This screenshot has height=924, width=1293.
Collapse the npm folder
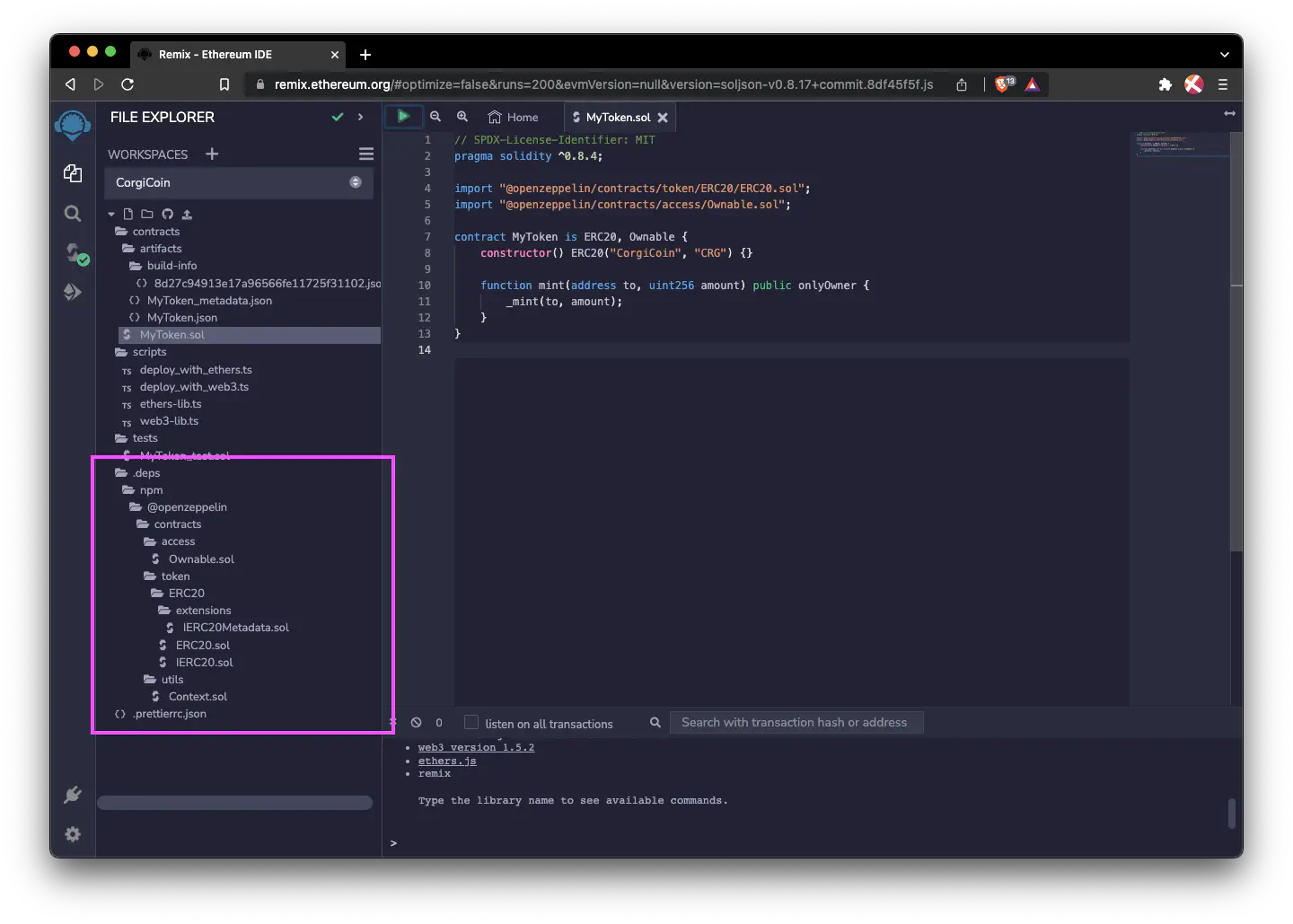click(143, 490)
